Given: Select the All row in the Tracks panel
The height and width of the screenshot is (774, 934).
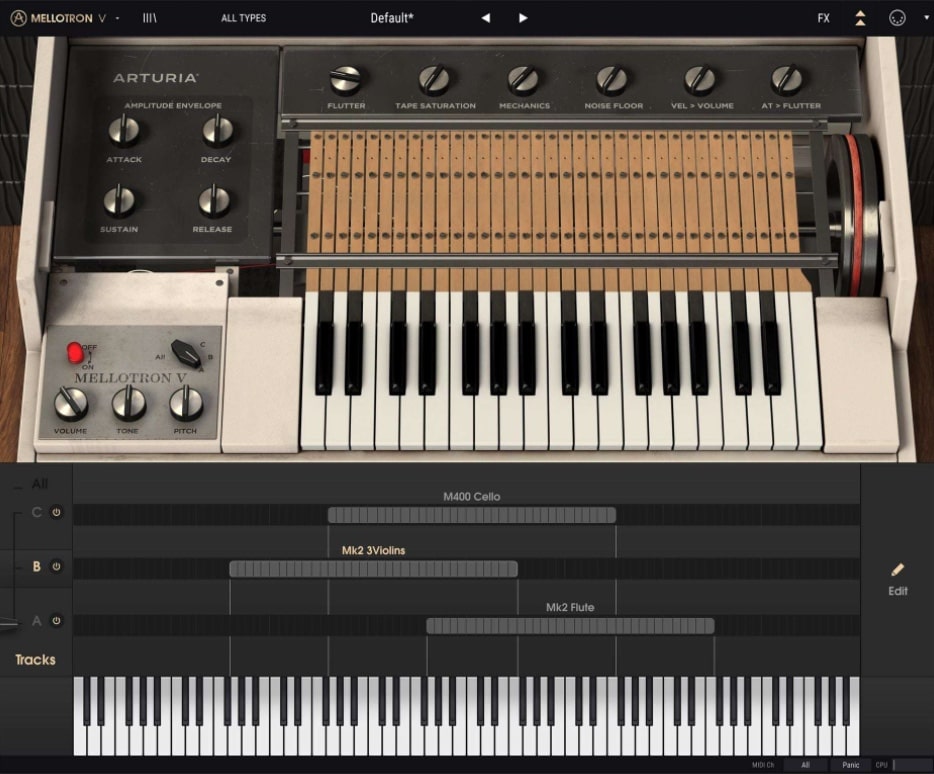Looking at the screenshot, I should [40, 484].
